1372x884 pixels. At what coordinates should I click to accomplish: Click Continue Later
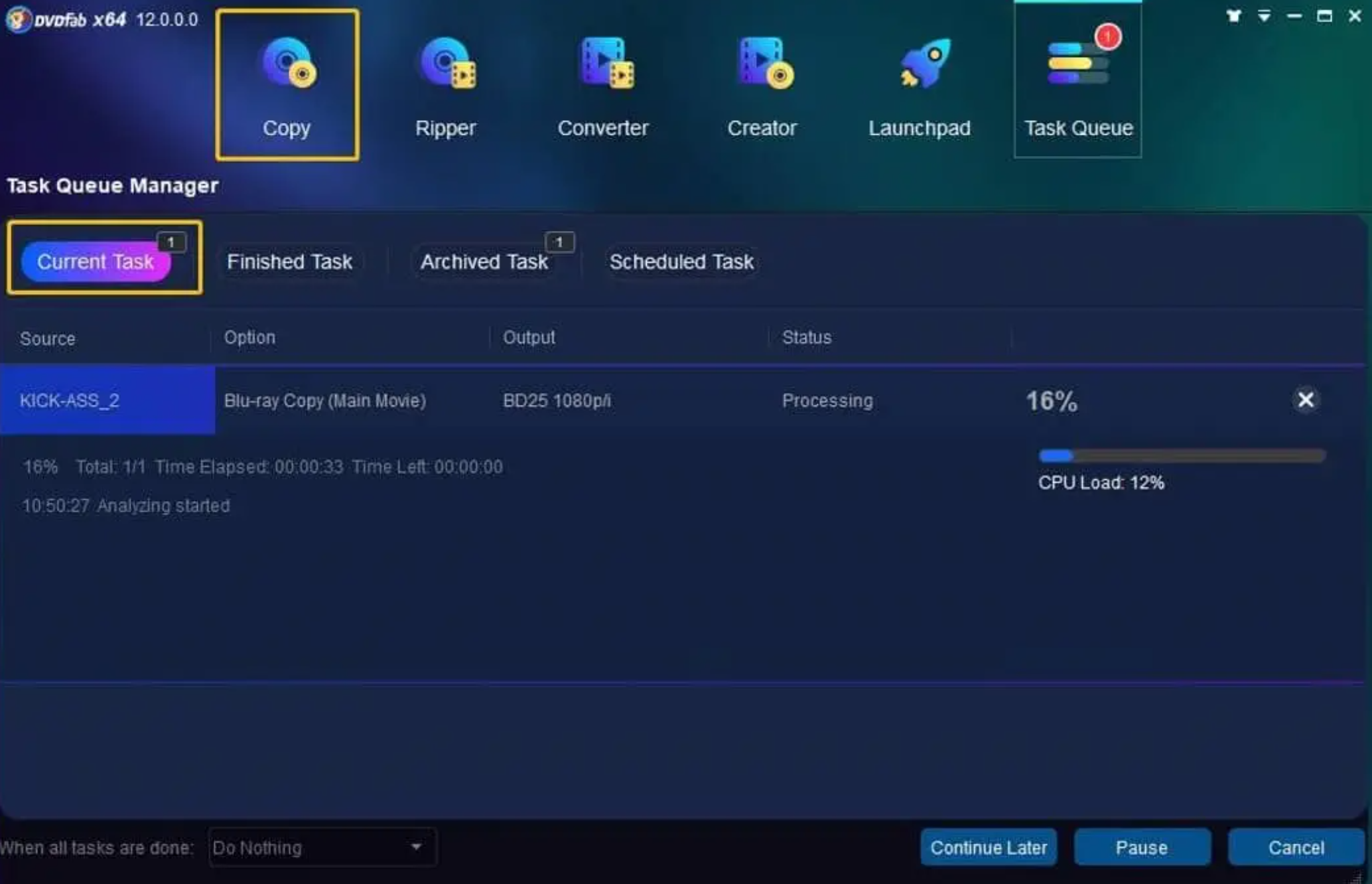point(989,847)
